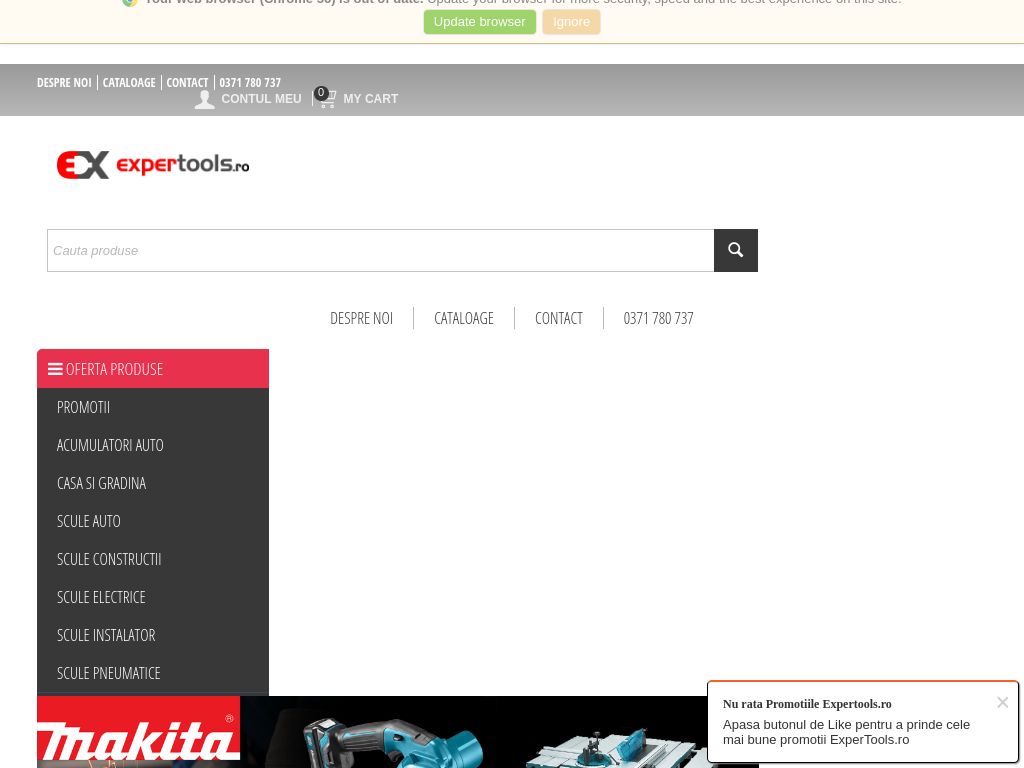Click the hamburger icon in Oferta Produse
This screenshot has height=768, width=1024.
click(55, 369)
